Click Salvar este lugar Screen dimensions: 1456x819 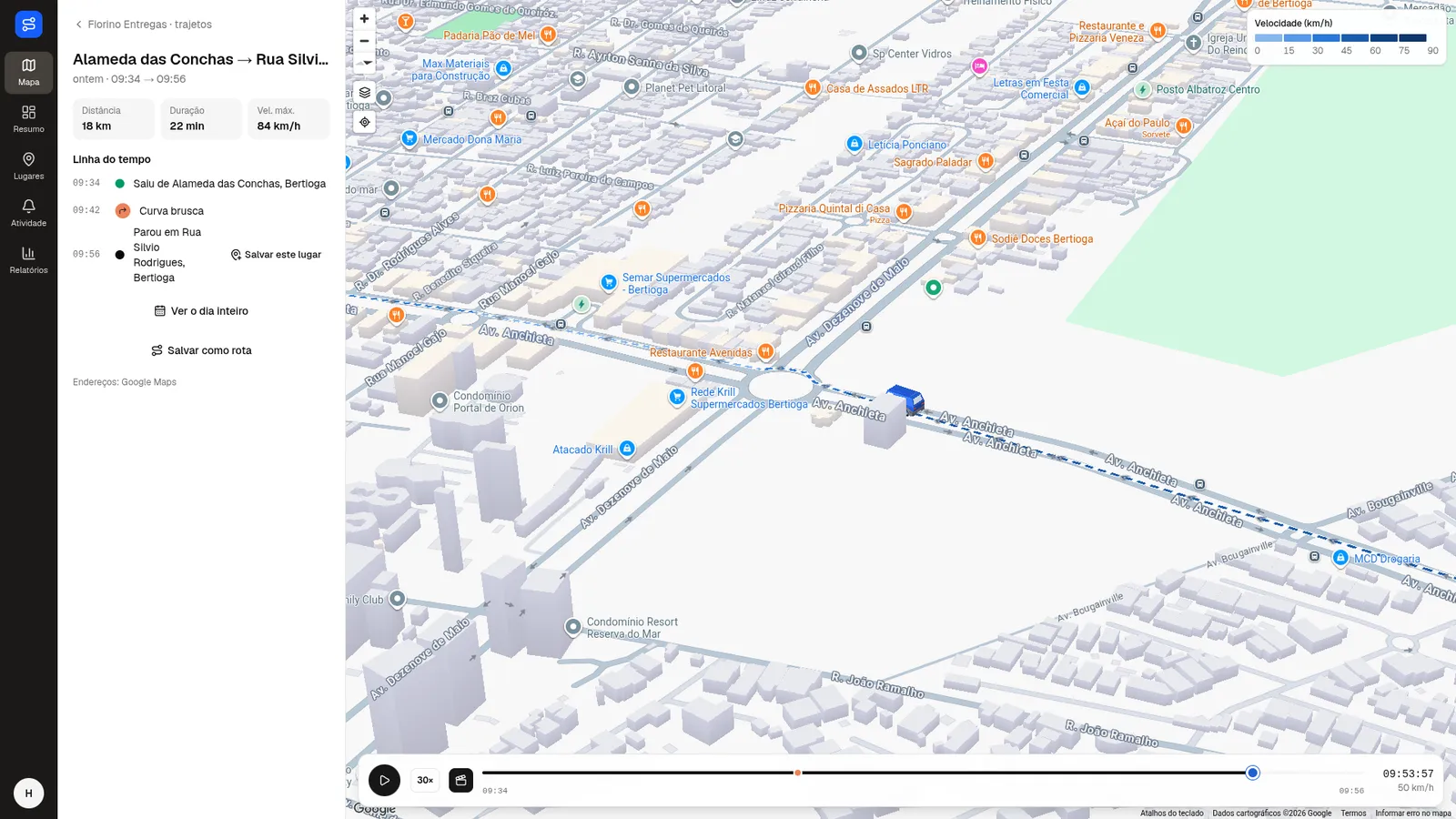(x=276, y=255)
